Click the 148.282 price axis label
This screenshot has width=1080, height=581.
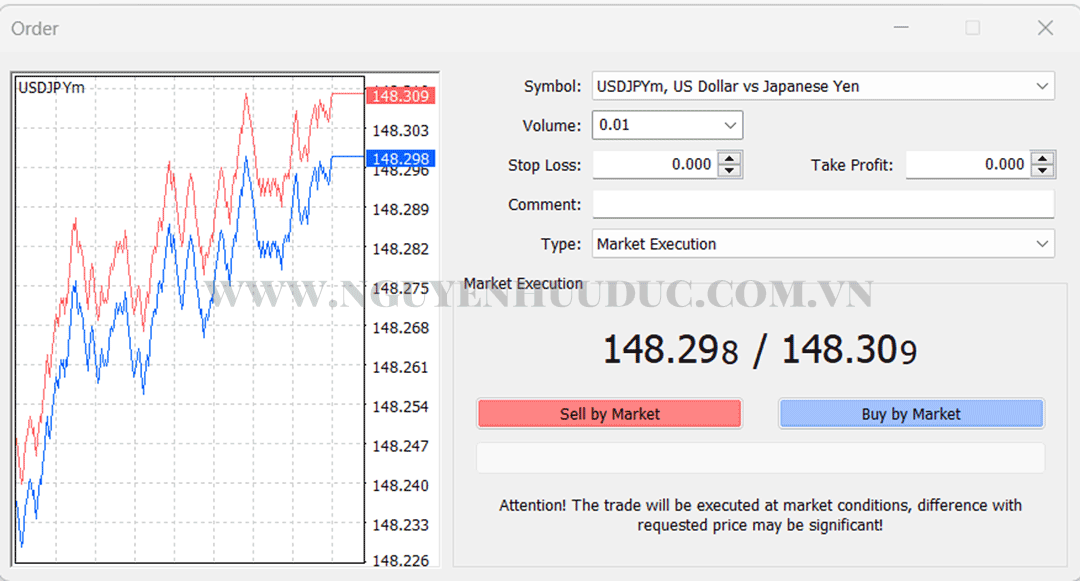[x=400, y=249]
